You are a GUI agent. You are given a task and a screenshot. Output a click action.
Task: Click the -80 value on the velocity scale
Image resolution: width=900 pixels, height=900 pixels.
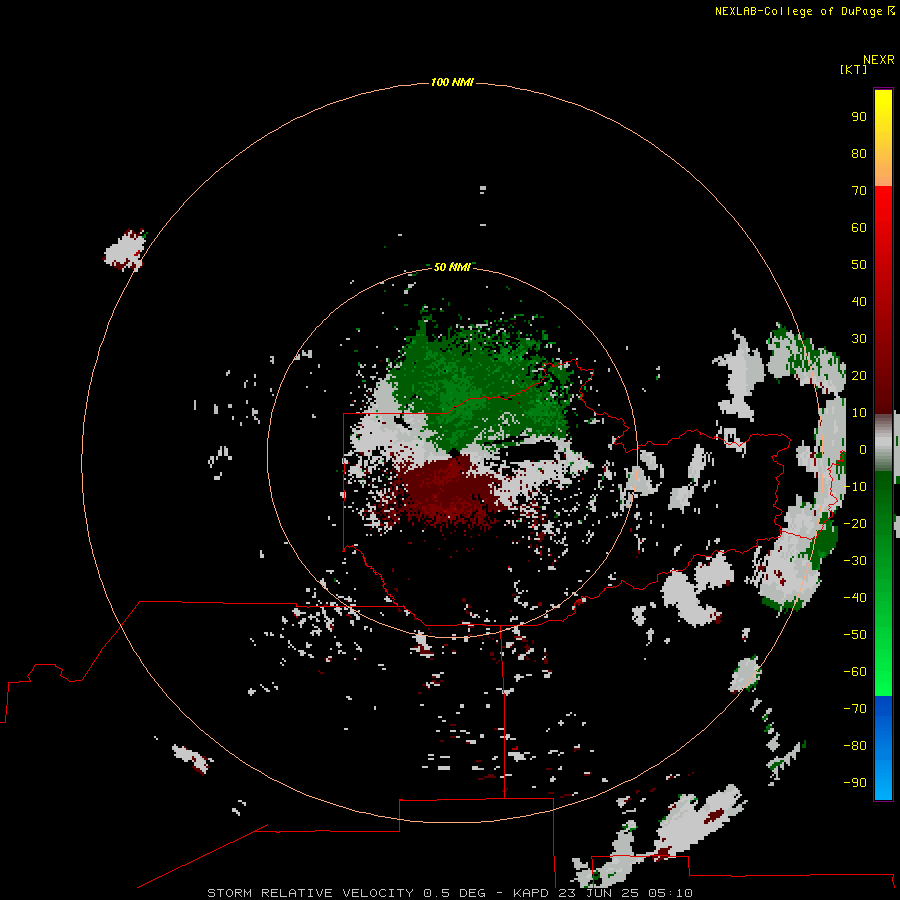coord(855,746)
